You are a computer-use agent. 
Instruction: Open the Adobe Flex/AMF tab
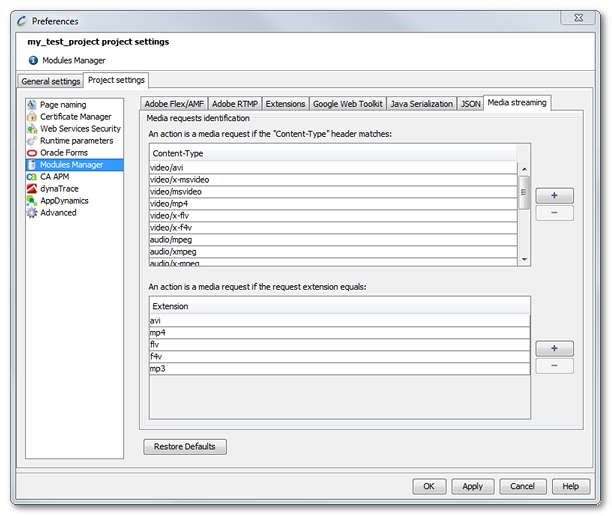coord(173,104)
